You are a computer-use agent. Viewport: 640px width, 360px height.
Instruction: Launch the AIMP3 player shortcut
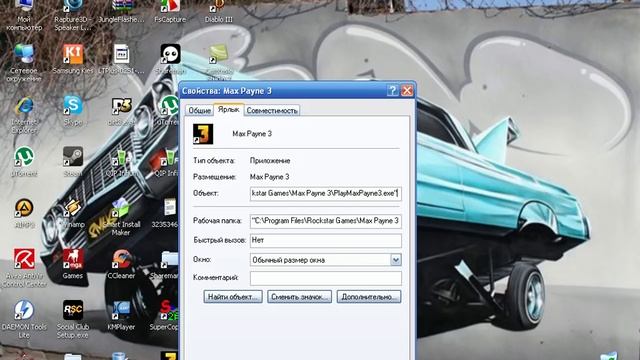coord(24,212)
